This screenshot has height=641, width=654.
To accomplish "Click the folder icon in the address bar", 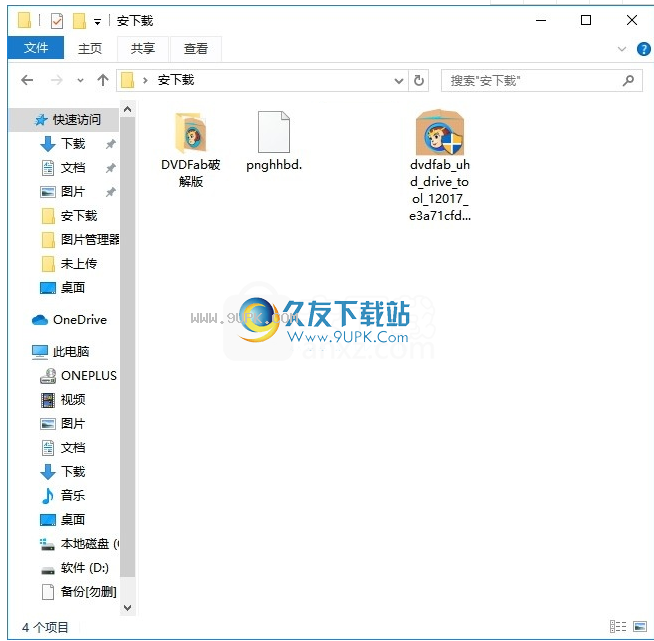I will click(x=127, y=80).
